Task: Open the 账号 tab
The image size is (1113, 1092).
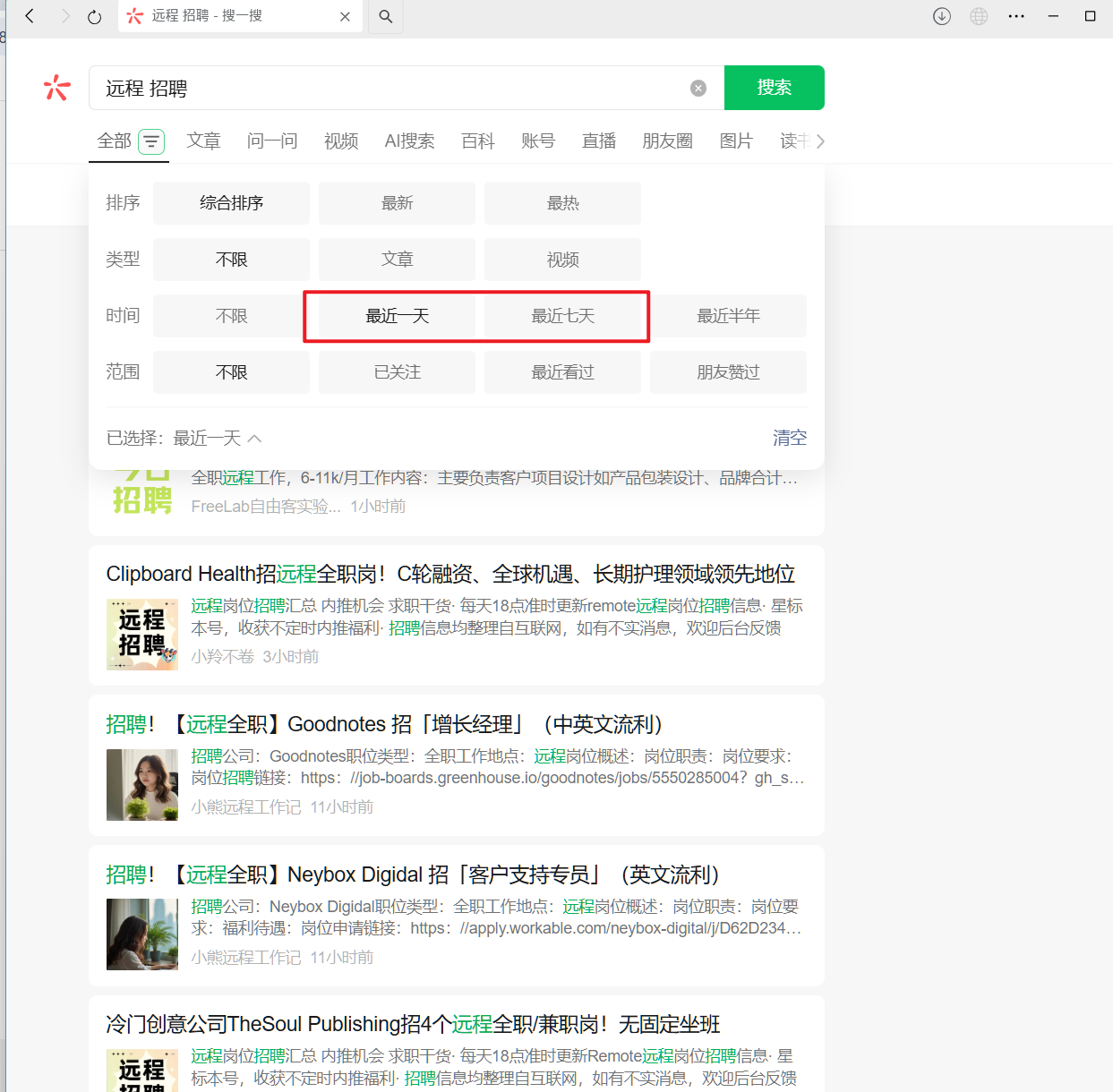Action: [x=538, y=141]
